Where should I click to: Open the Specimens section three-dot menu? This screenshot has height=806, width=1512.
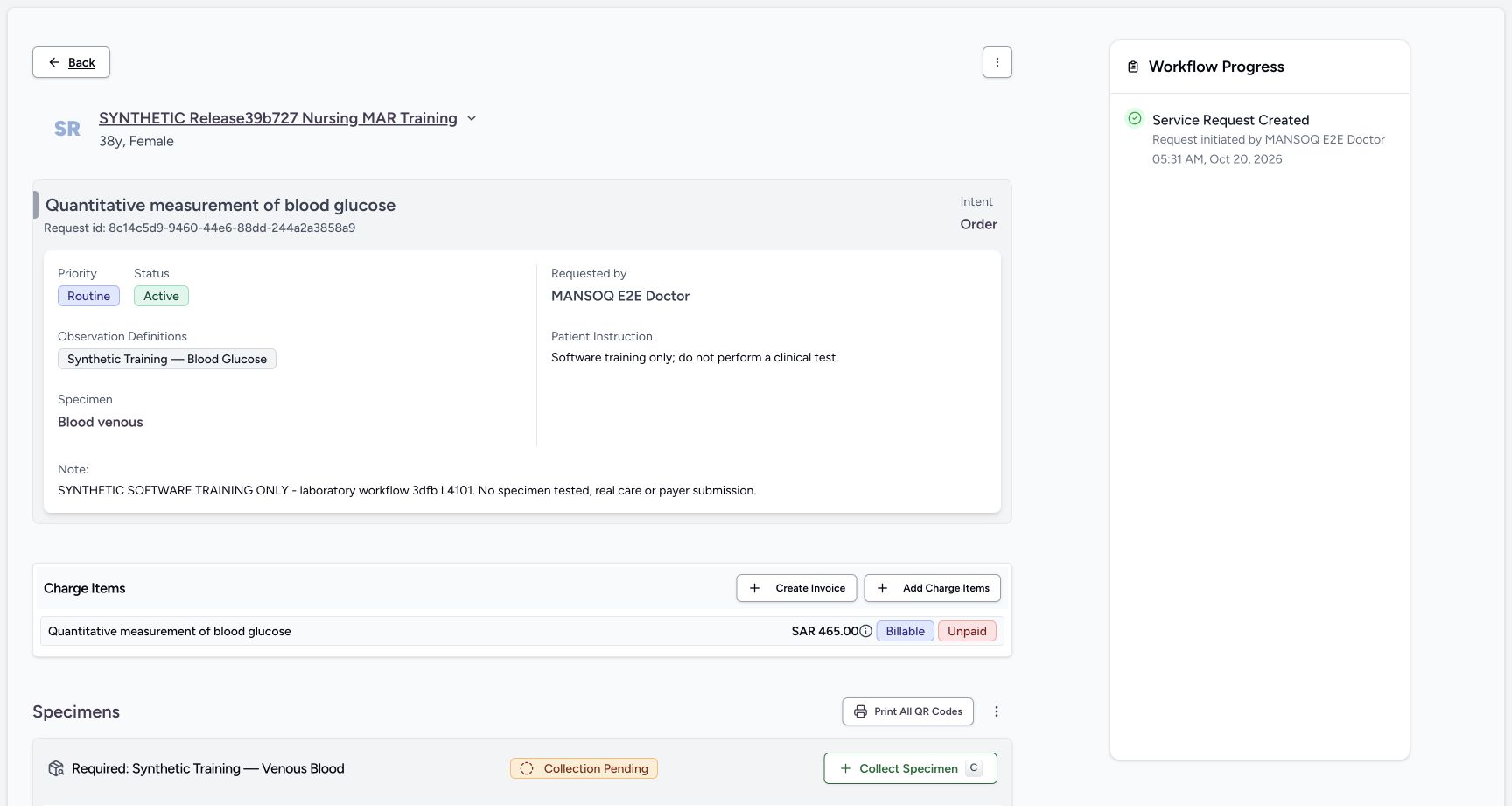[x=996, y=711]
